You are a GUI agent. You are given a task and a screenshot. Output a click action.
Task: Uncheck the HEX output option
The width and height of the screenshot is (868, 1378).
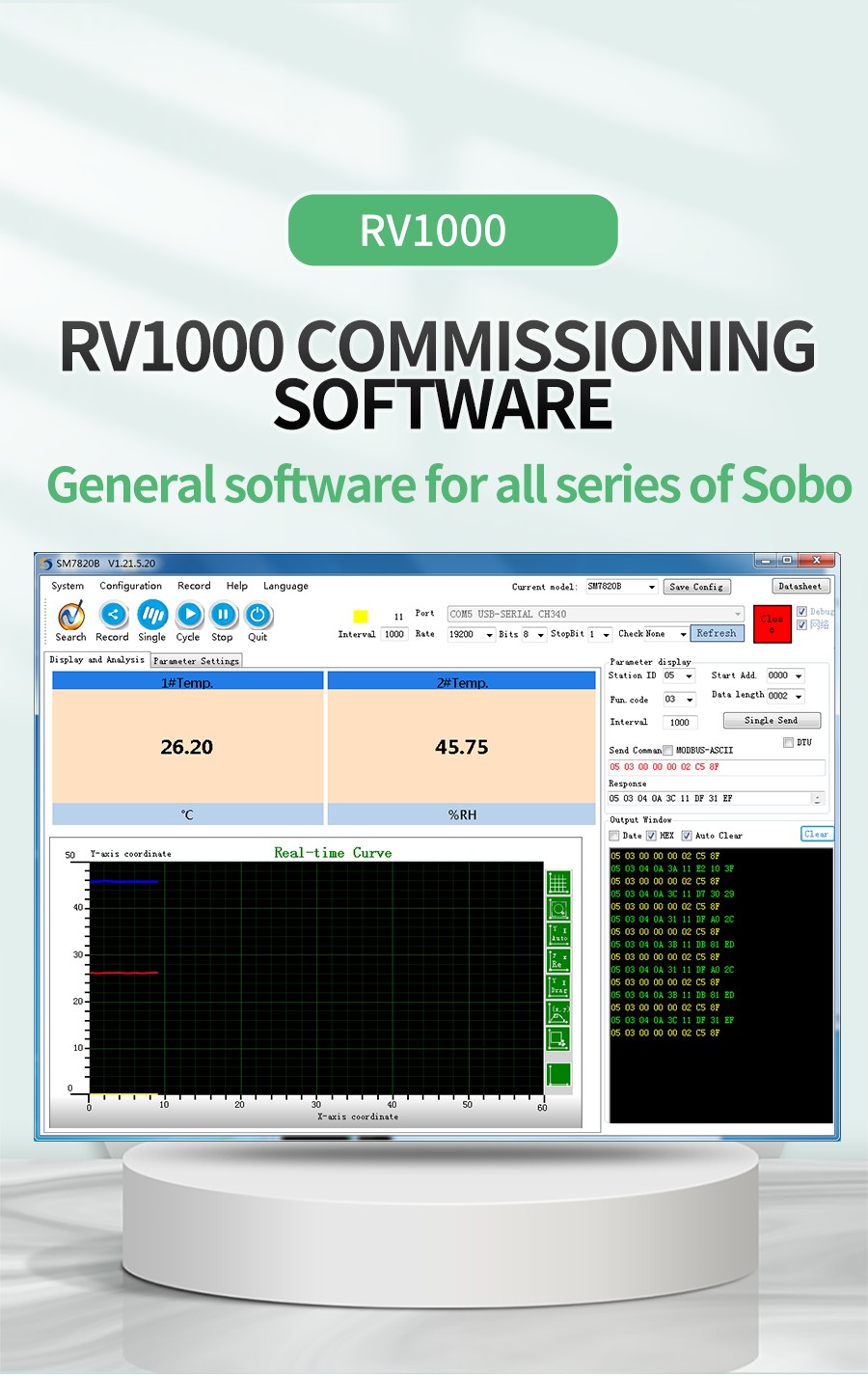click(x=651, y=836)
